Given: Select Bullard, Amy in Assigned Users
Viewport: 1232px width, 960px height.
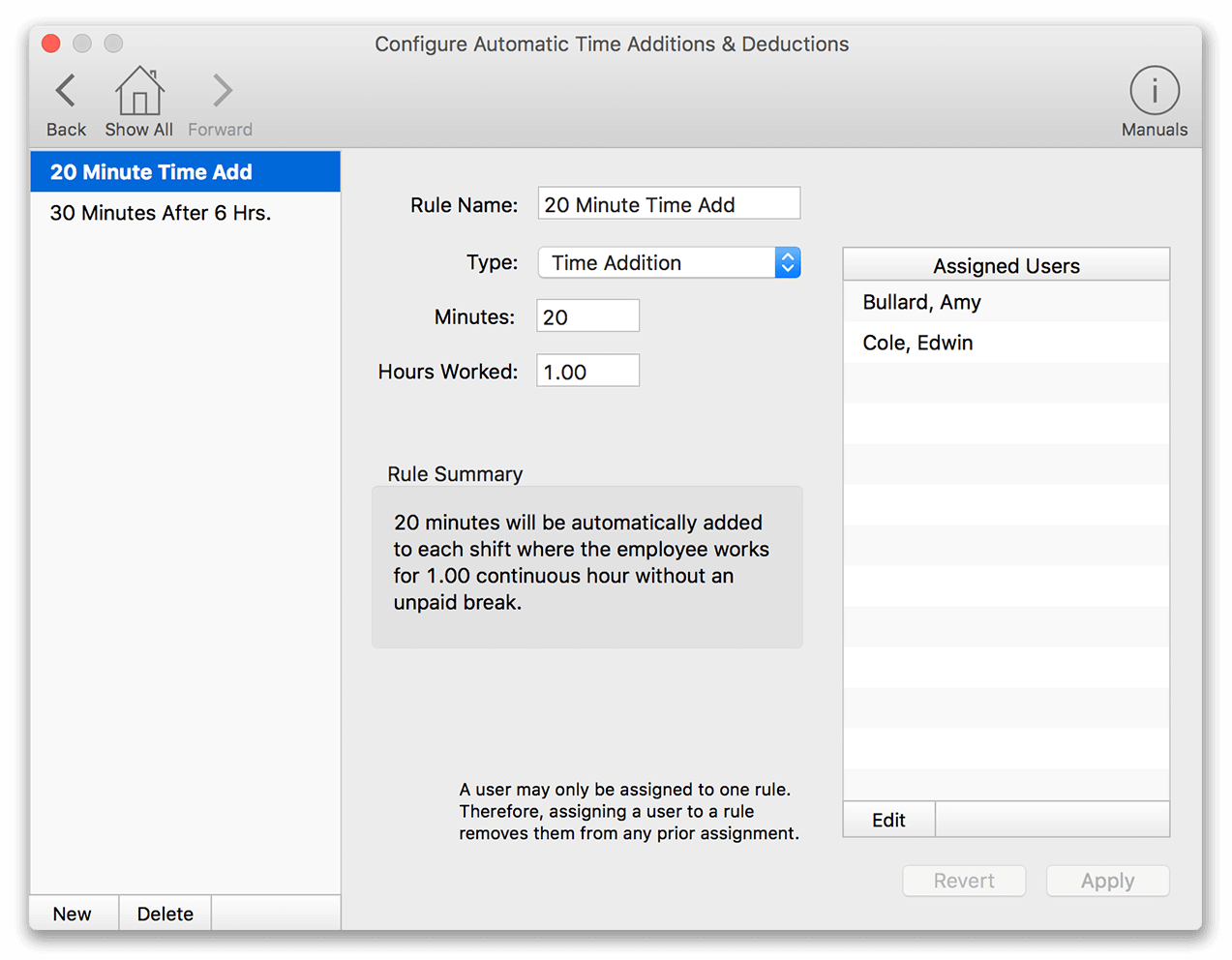Looking at the screenshot, I should [x=920, y=302].
